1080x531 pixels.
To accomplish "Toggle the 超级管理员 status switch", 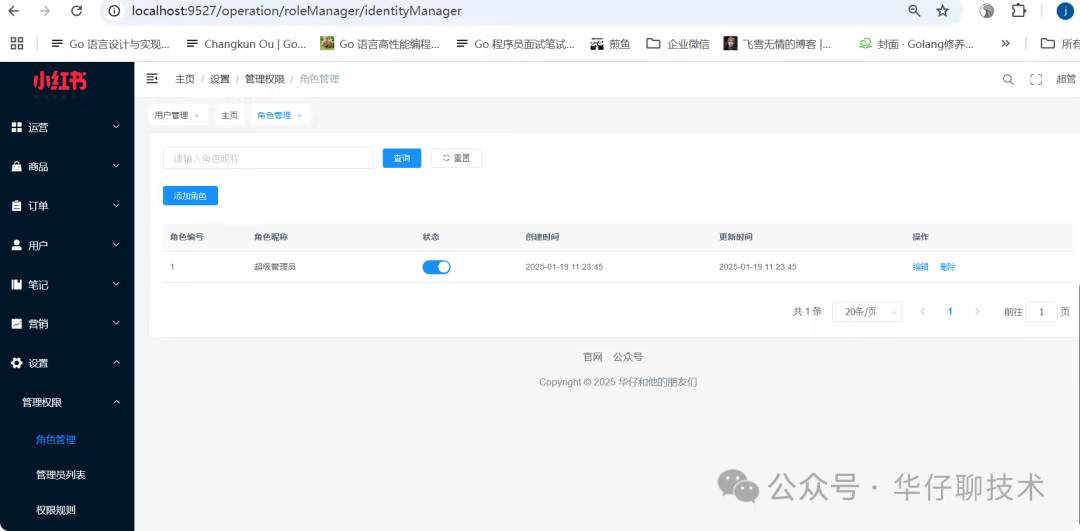I will pos(436,267).
